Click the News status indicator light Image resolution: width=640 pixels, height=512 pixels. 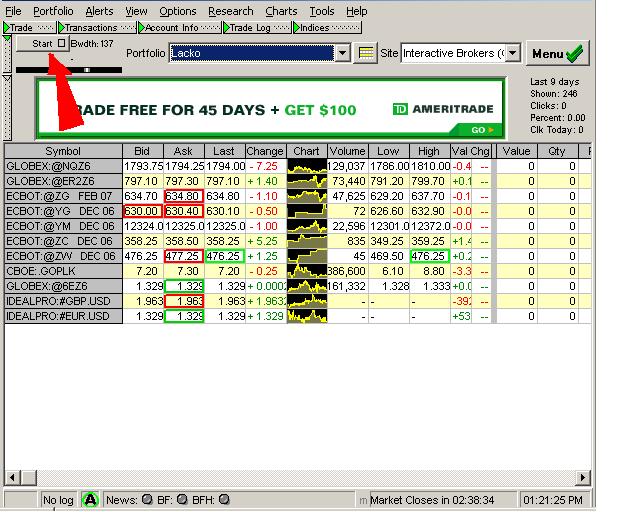click(146, 499)
